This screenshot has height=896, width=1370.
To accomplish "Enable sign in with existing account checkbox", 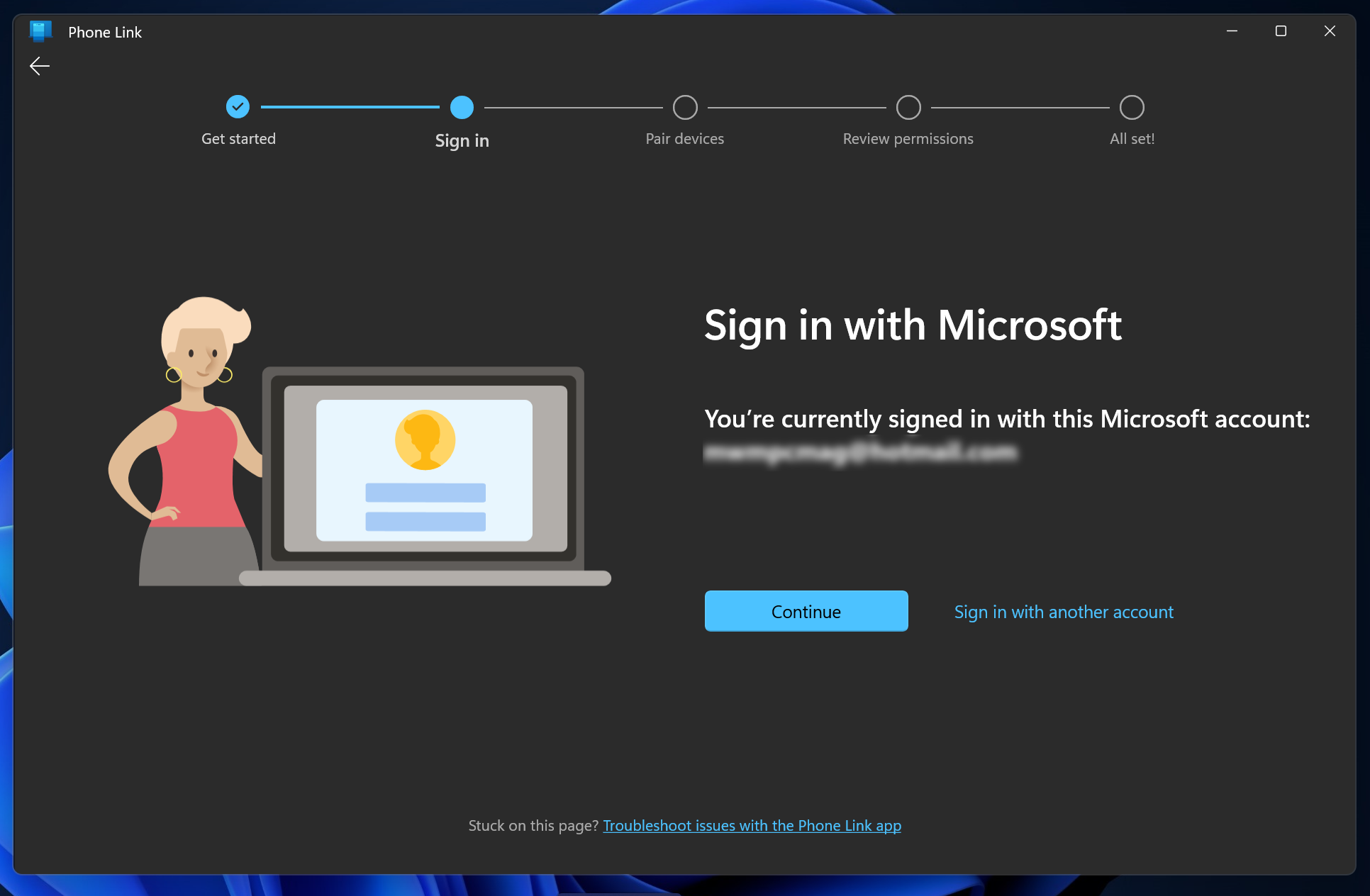I will pyautogui.click(x=806, y=610).
